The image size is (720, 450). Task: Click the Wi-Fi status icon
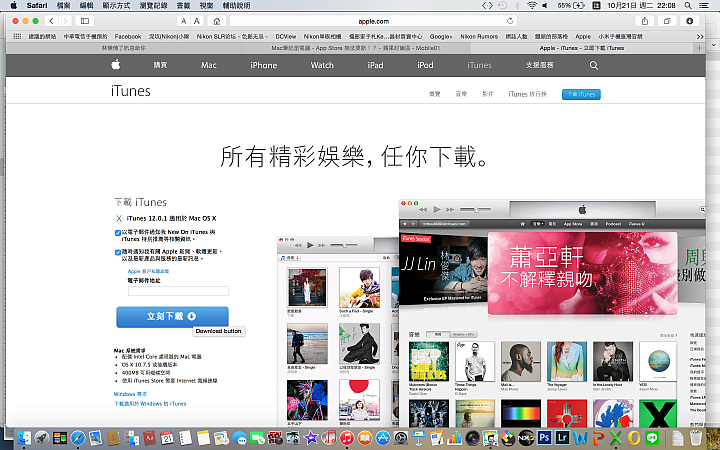coord(532,6)
